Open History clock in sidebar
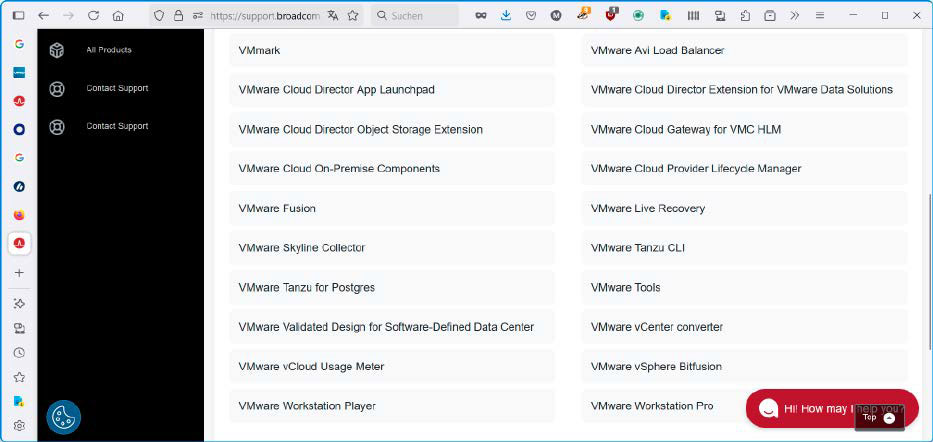 coord(19,353)
